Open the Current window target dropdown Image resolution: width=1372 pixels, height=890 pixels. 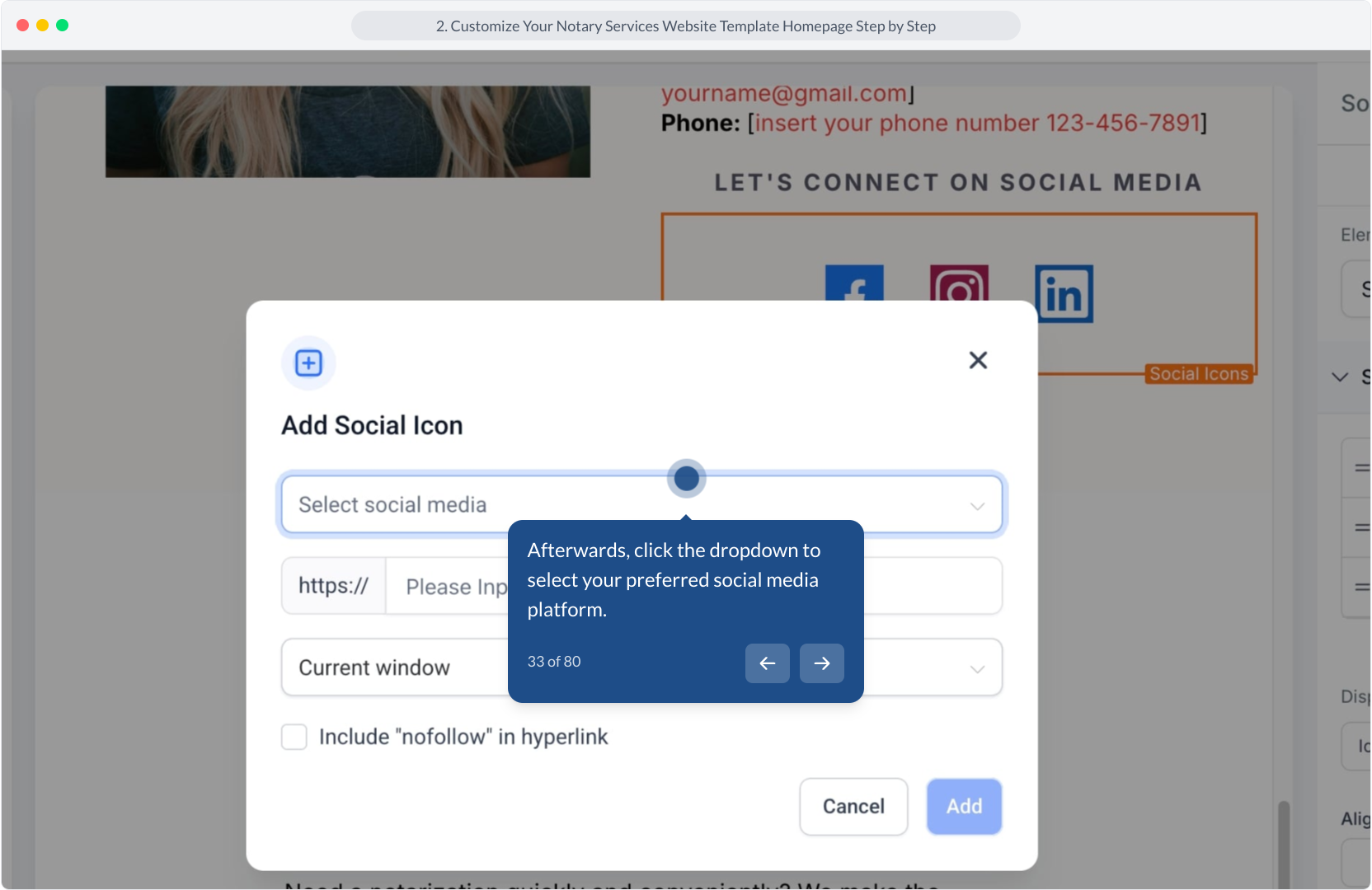[641, 667]
